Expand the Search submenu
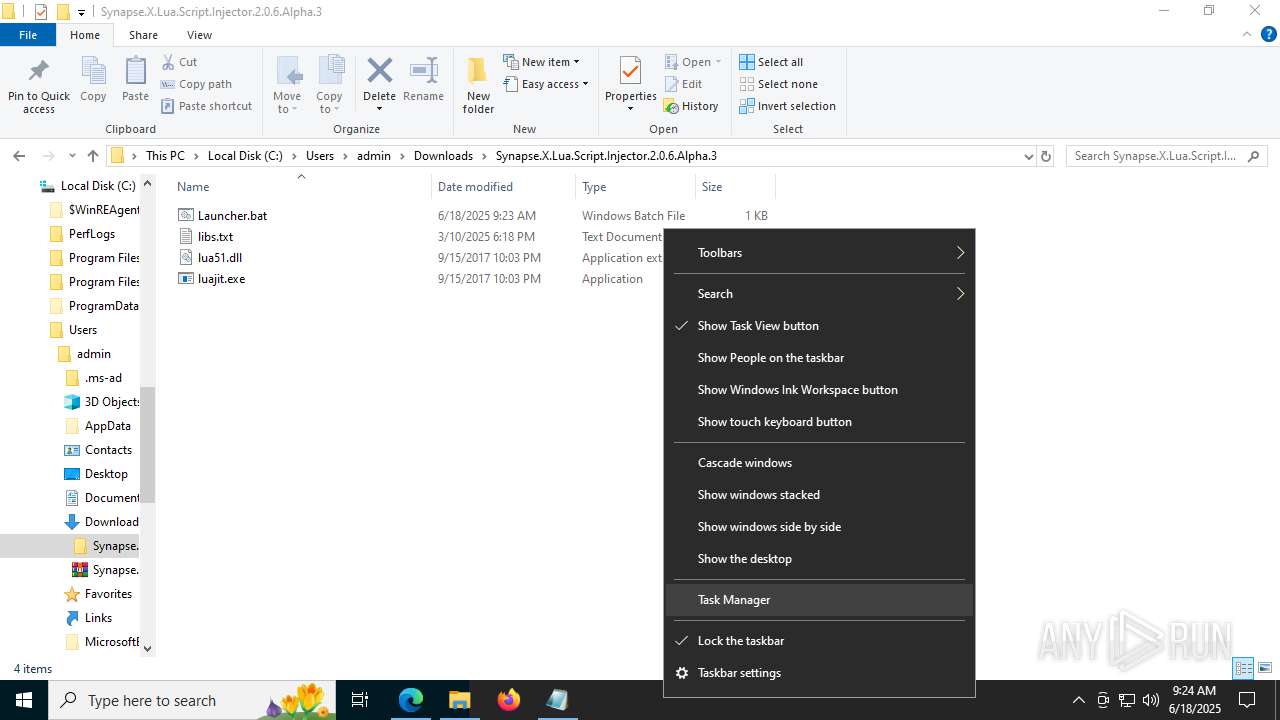This screenshot has height=720, width=1280. [x=819, y=294]
